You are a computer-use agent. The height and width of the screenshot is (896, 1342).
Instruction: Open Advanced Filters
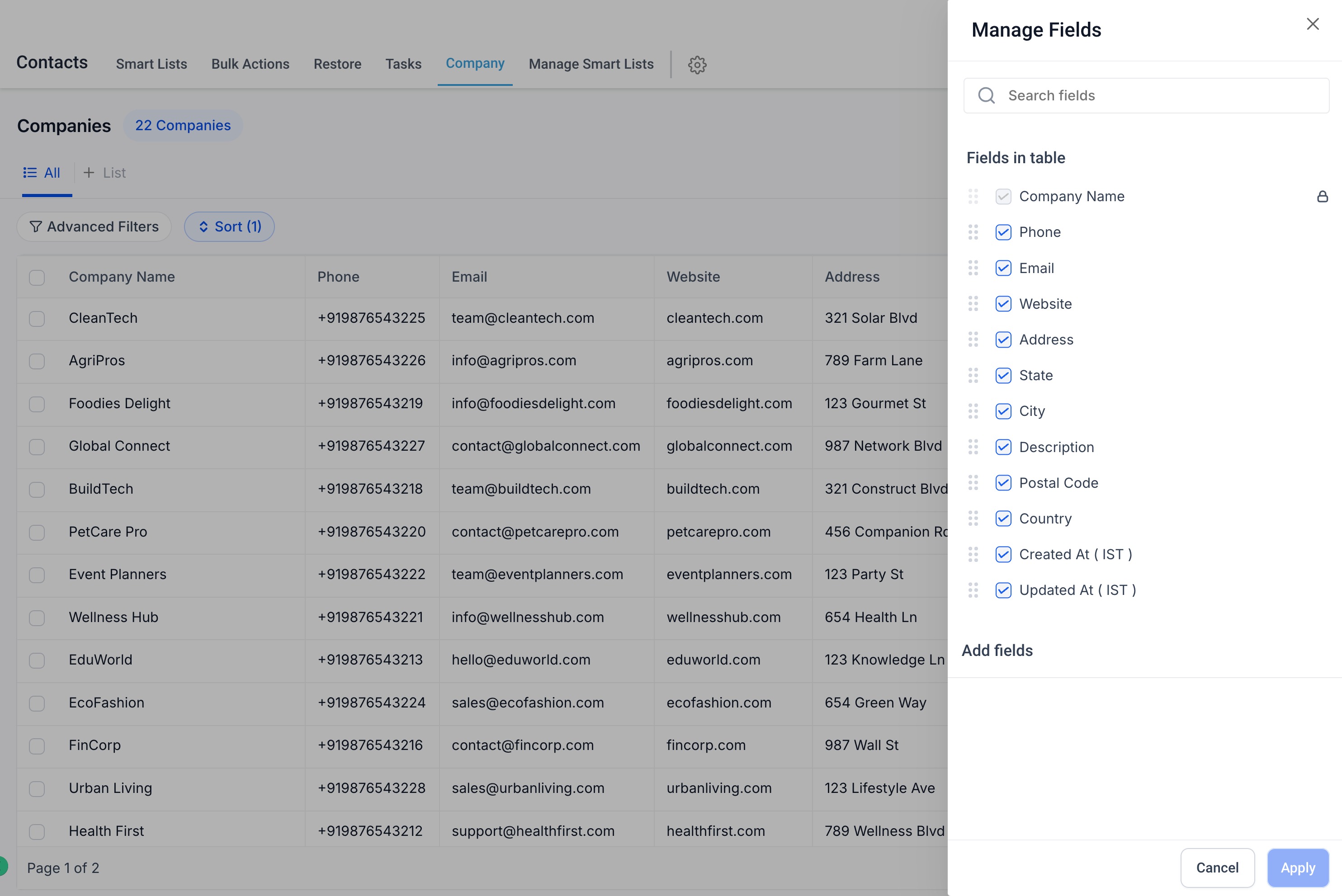pos(94,227)
